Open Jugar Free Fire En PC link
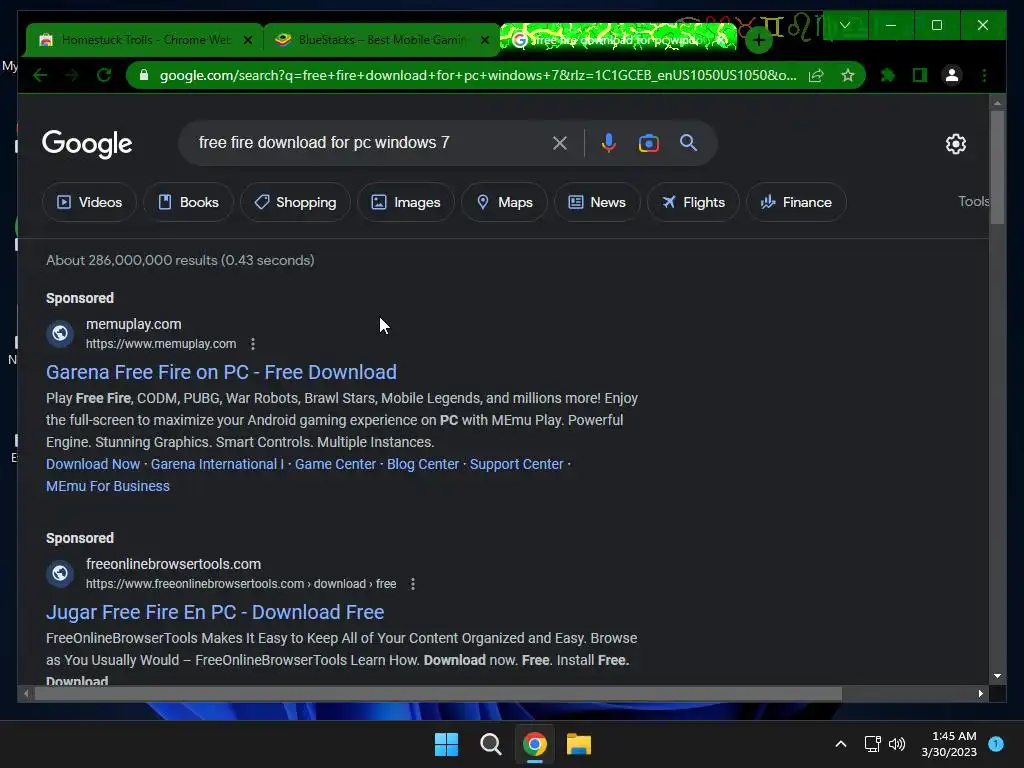Viewport: 1024px width, 768px height. click(x=215, y=613)
